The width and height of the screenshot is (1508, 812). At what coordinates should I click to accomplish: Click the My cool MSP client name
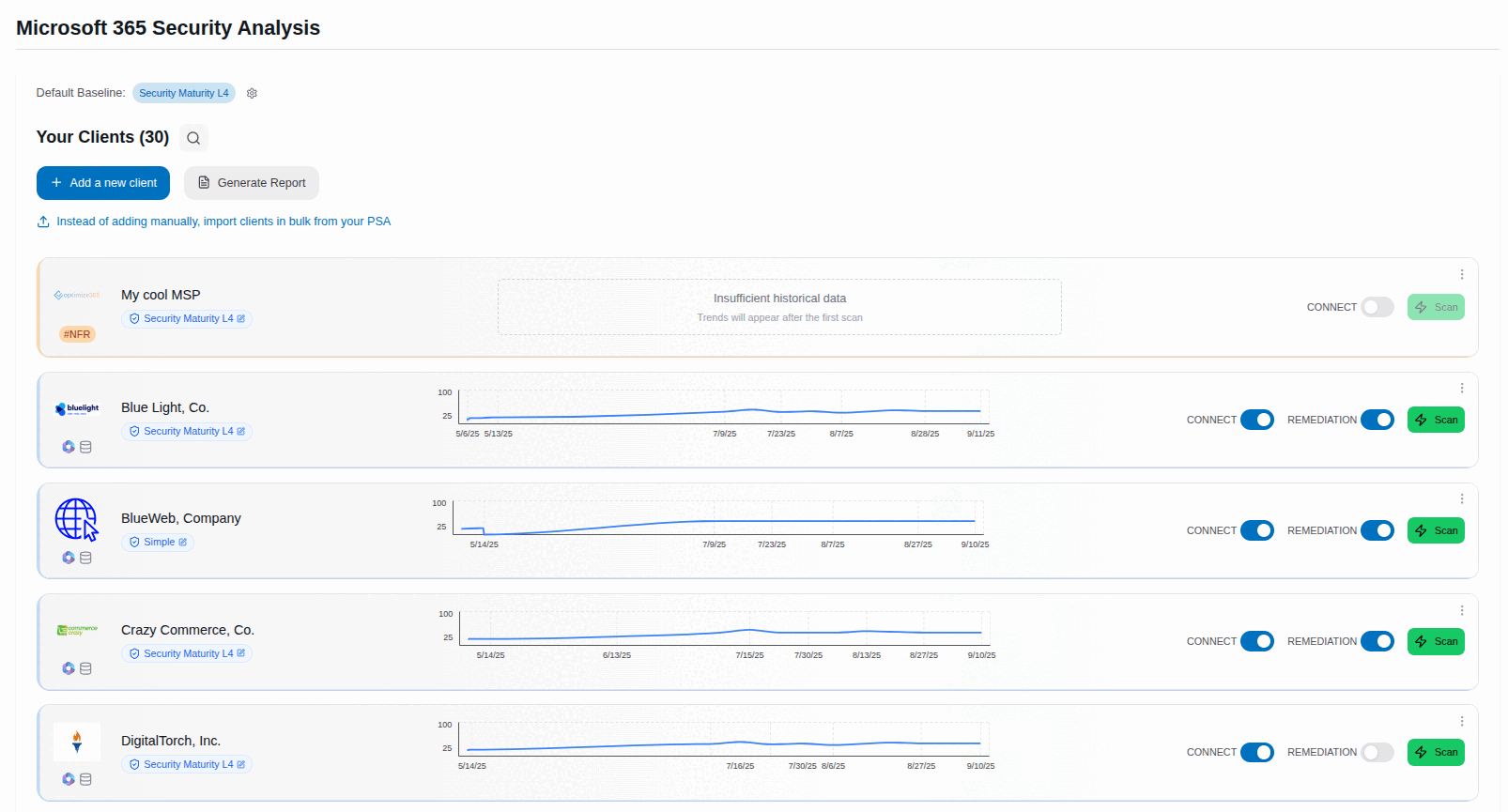point(161,295)
